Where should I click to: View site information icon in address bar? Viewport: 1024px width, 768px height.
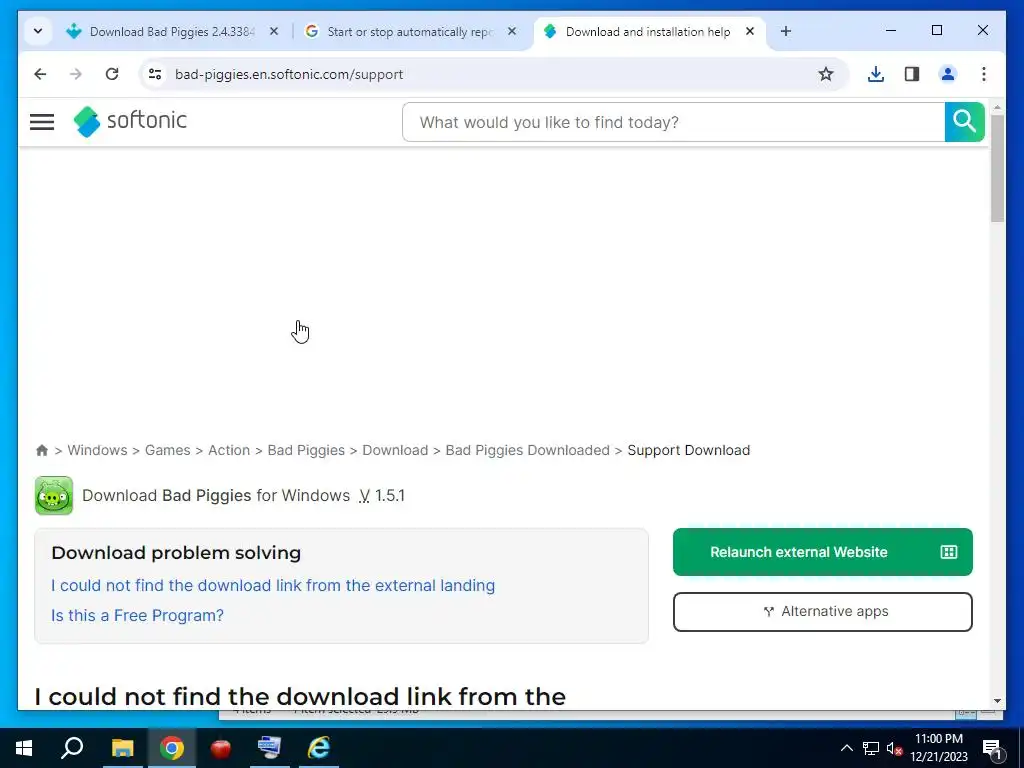(155, 74)
